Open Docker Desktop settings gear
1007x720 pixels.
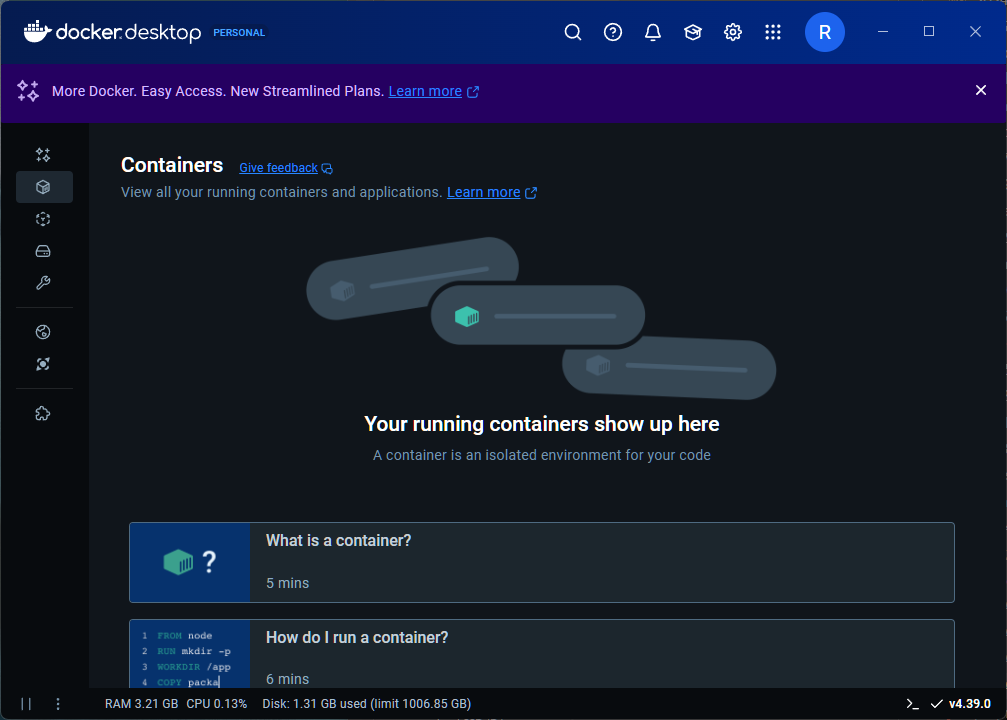point(733,31)
